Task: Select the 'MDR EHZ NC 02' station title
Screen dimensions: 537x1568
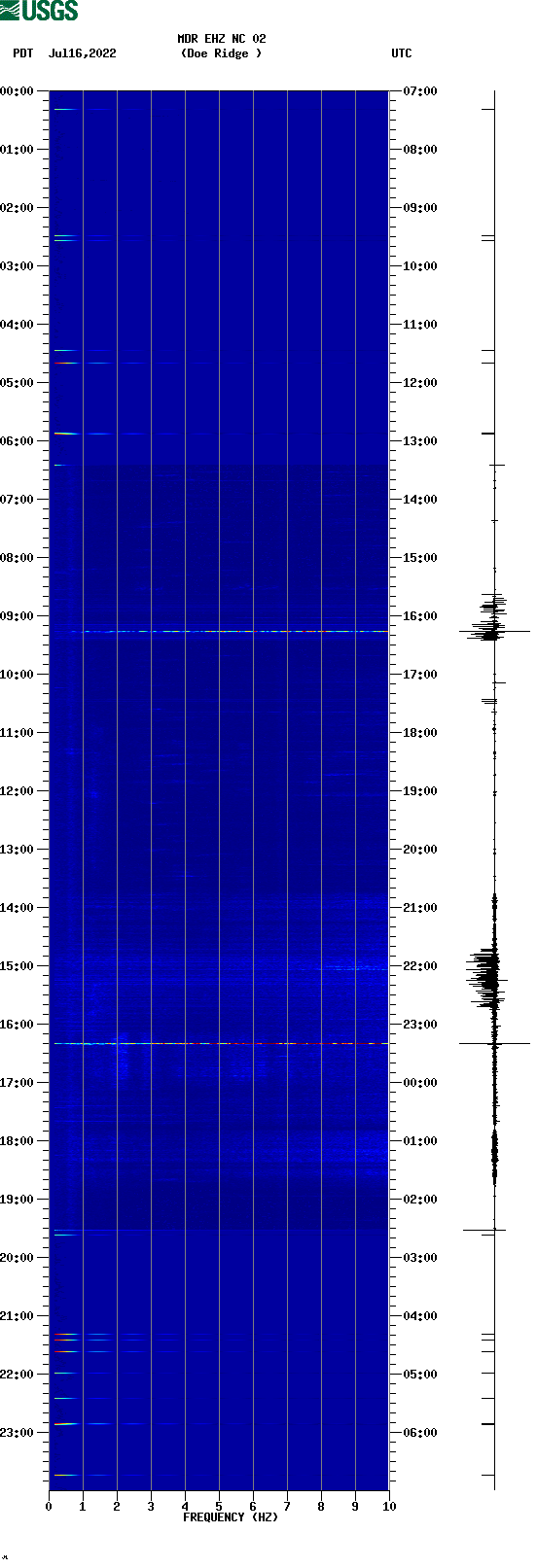Action: click(221, 39)
